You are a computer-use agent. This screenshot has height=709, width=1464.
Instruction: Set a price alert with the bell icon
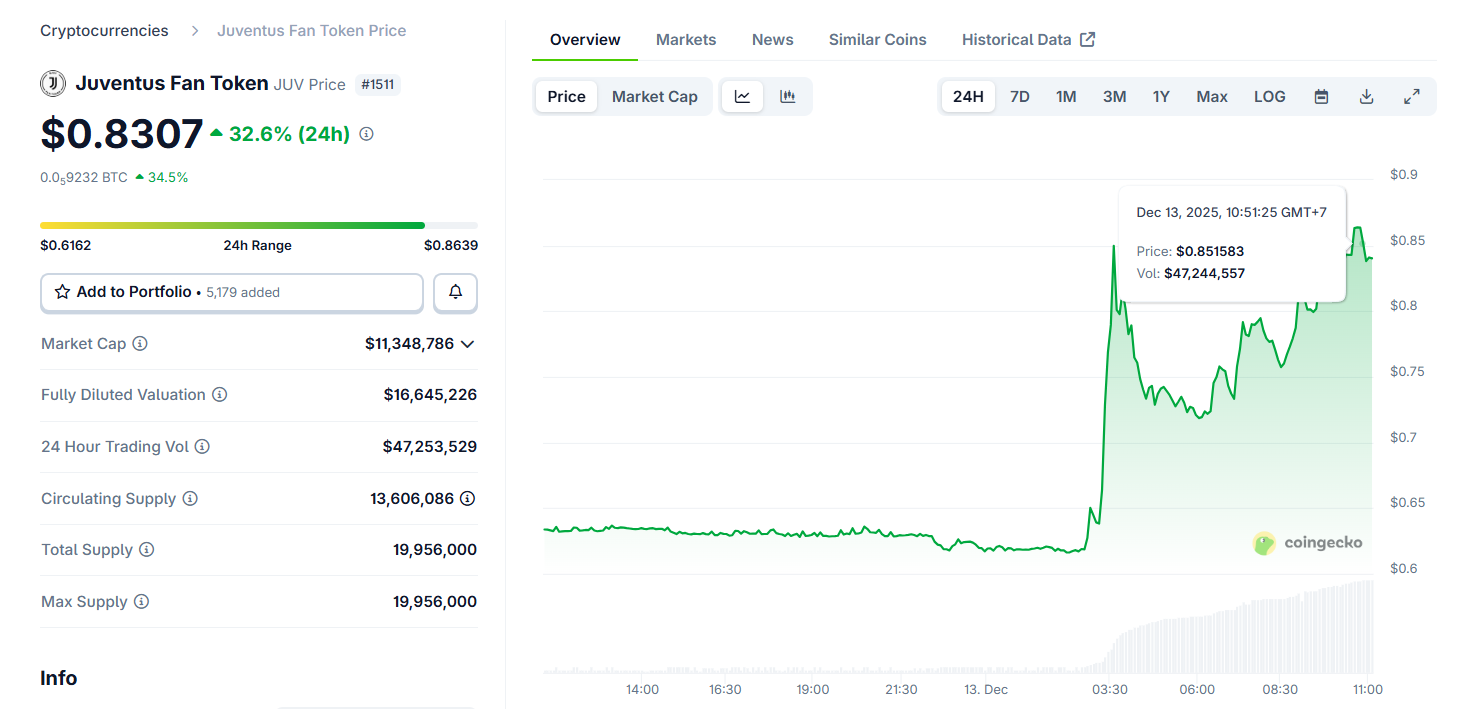pyautogui.click(x=455, y=292)
